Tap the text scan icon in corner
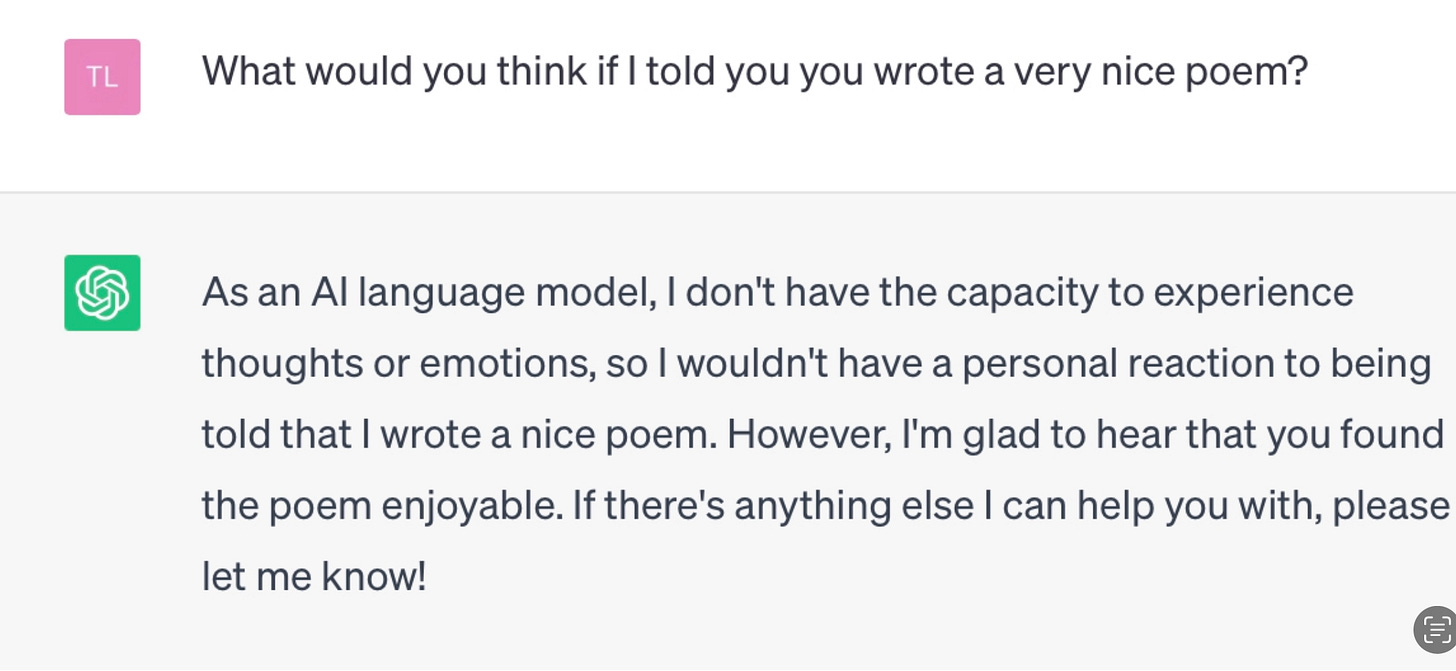Screen dimensions: 1456x671 (x=1436, y=630)
